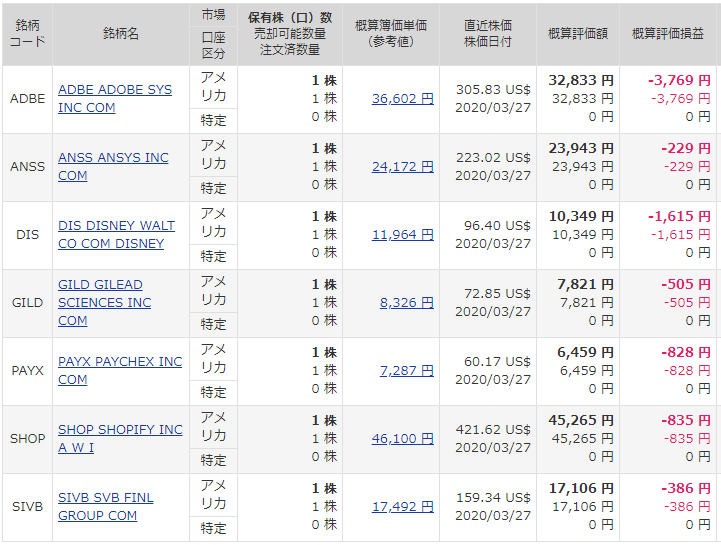Select the bold -1,615 円 loss value
Image resolution: width=721 pixels, height=545 pixels.
[x=679, y=217]
